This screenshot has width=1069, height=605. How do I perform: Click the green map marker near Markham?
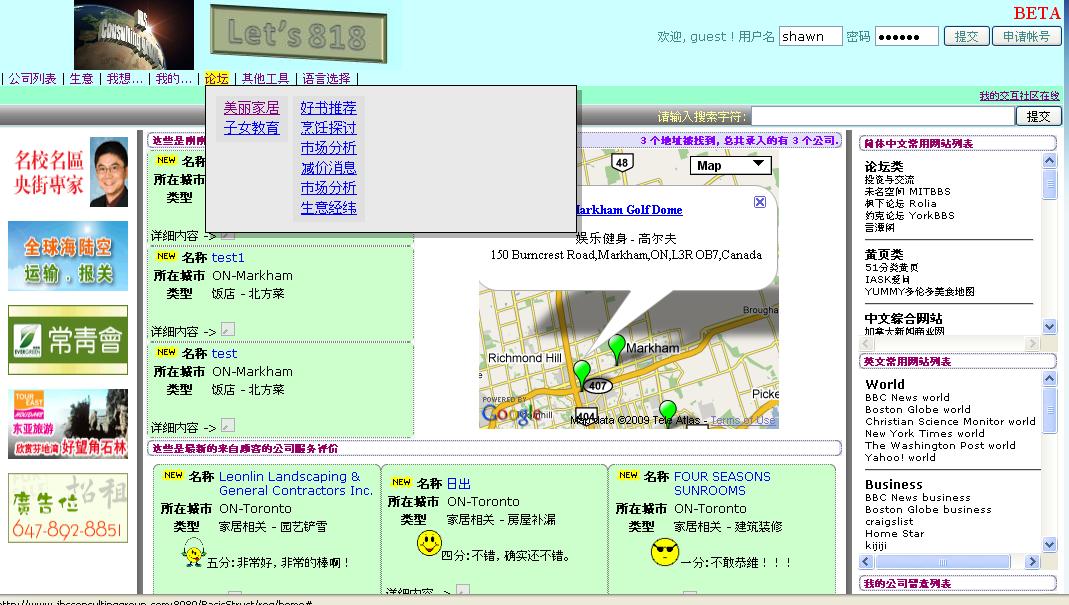pyautogui.click(x=616, y=347)
